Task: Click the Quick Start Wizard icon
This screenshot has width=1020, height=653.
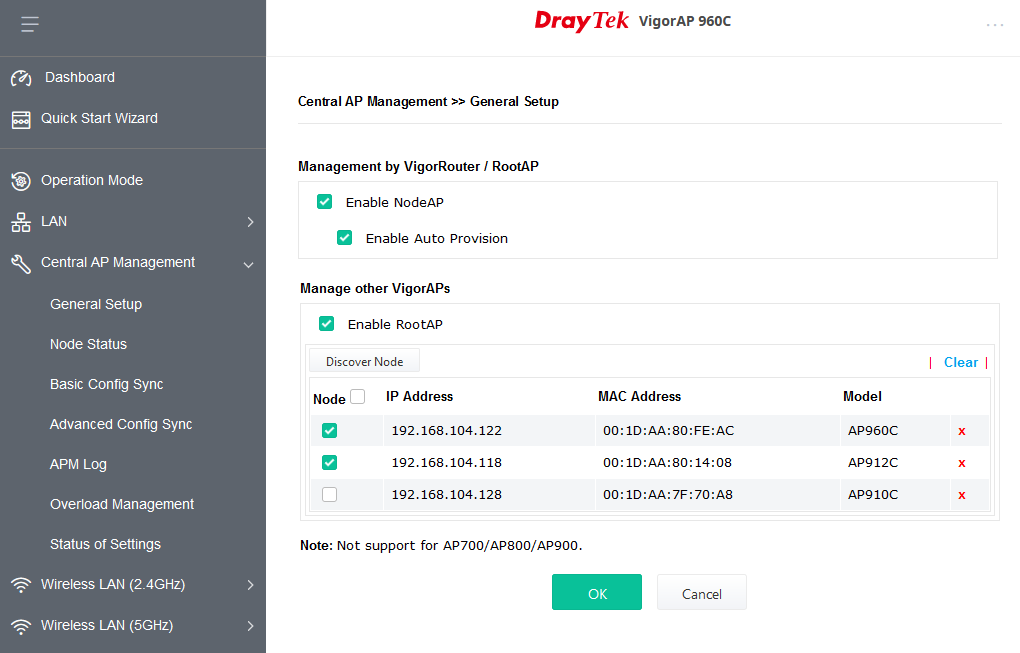Action: pos(21,120)
